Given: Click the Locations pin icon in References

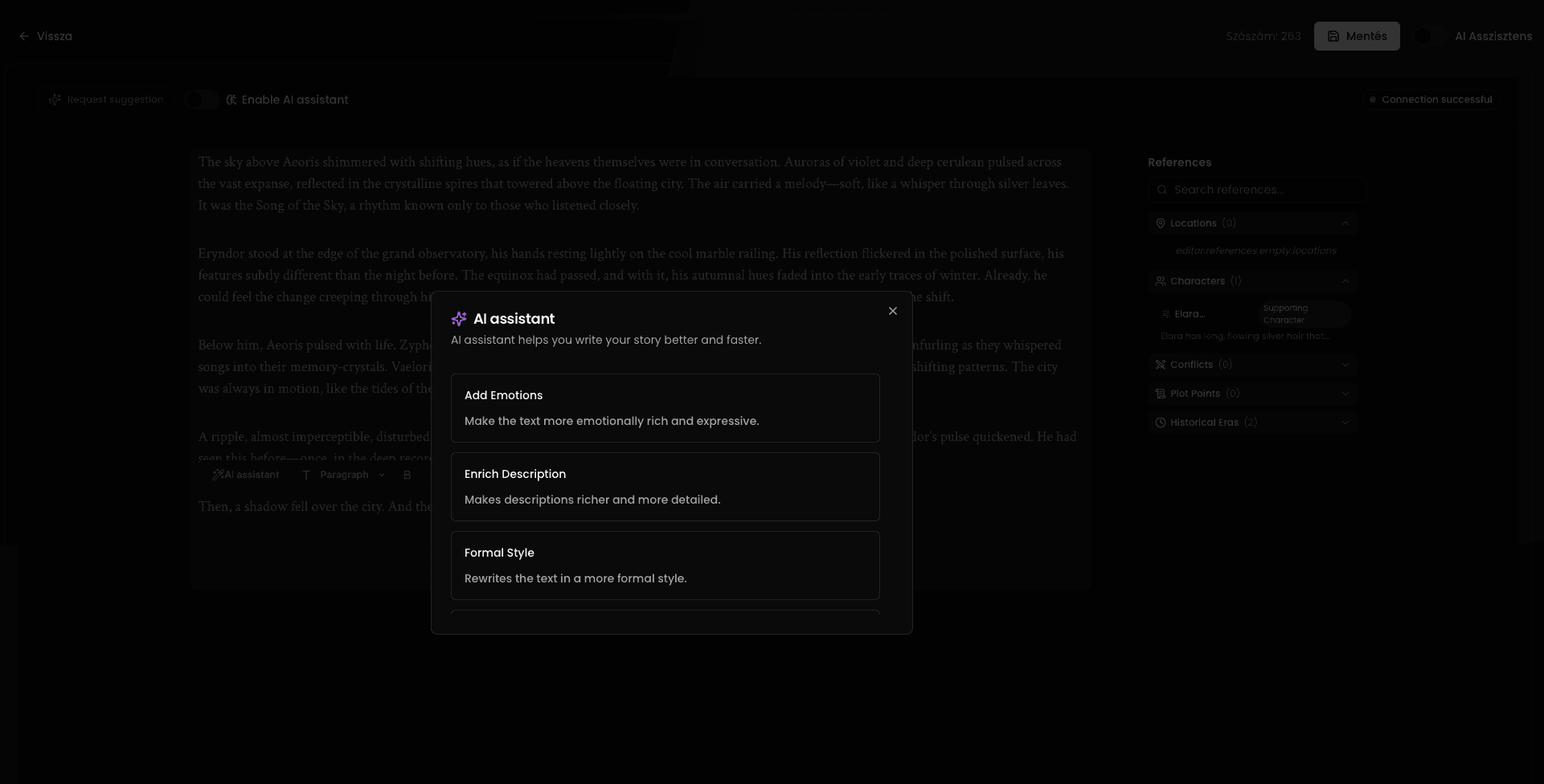Looking at the screenshot, I should [1160, 223].
